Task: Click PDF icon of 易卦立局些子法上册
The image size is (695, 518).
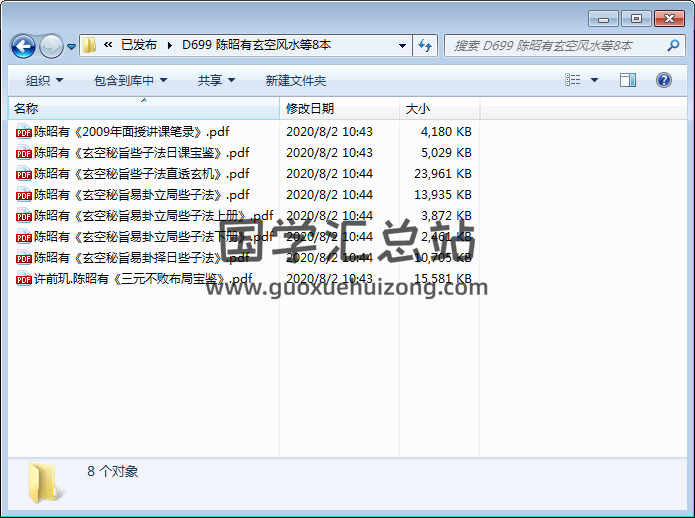Action: tap(23, 215)
